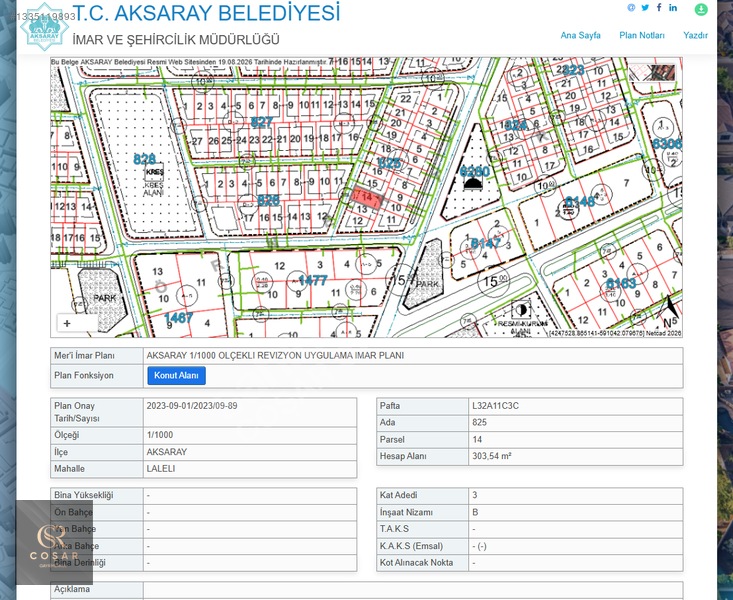The width and height of the screenshot is (733, 600).
Task: Share the page on Facebook
Action: point(659,7)
